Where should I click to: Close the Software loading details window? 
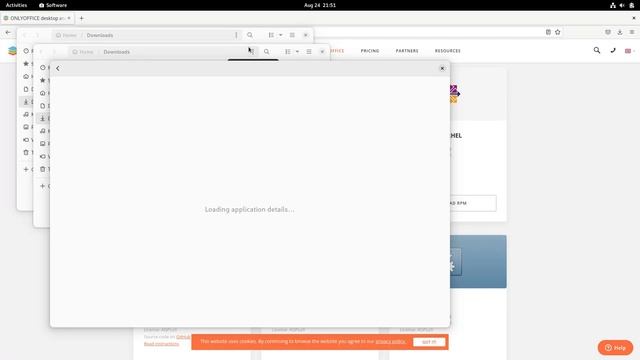pos(442,69)
